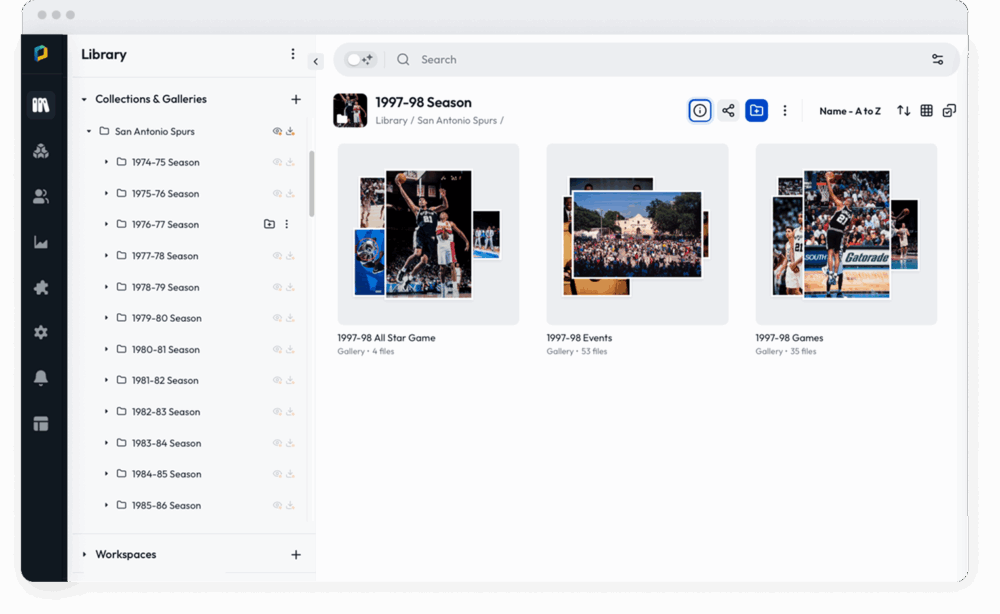Toggle the AI search switch
This screenshot has height=614, width=1000.
(x=359, y=60)
